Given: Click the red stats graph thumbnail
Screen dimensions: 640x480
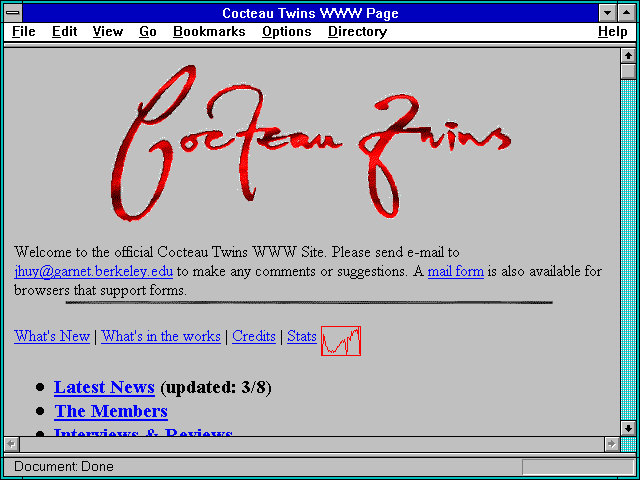Looking at the screenshot, I should tap(341, 341).
